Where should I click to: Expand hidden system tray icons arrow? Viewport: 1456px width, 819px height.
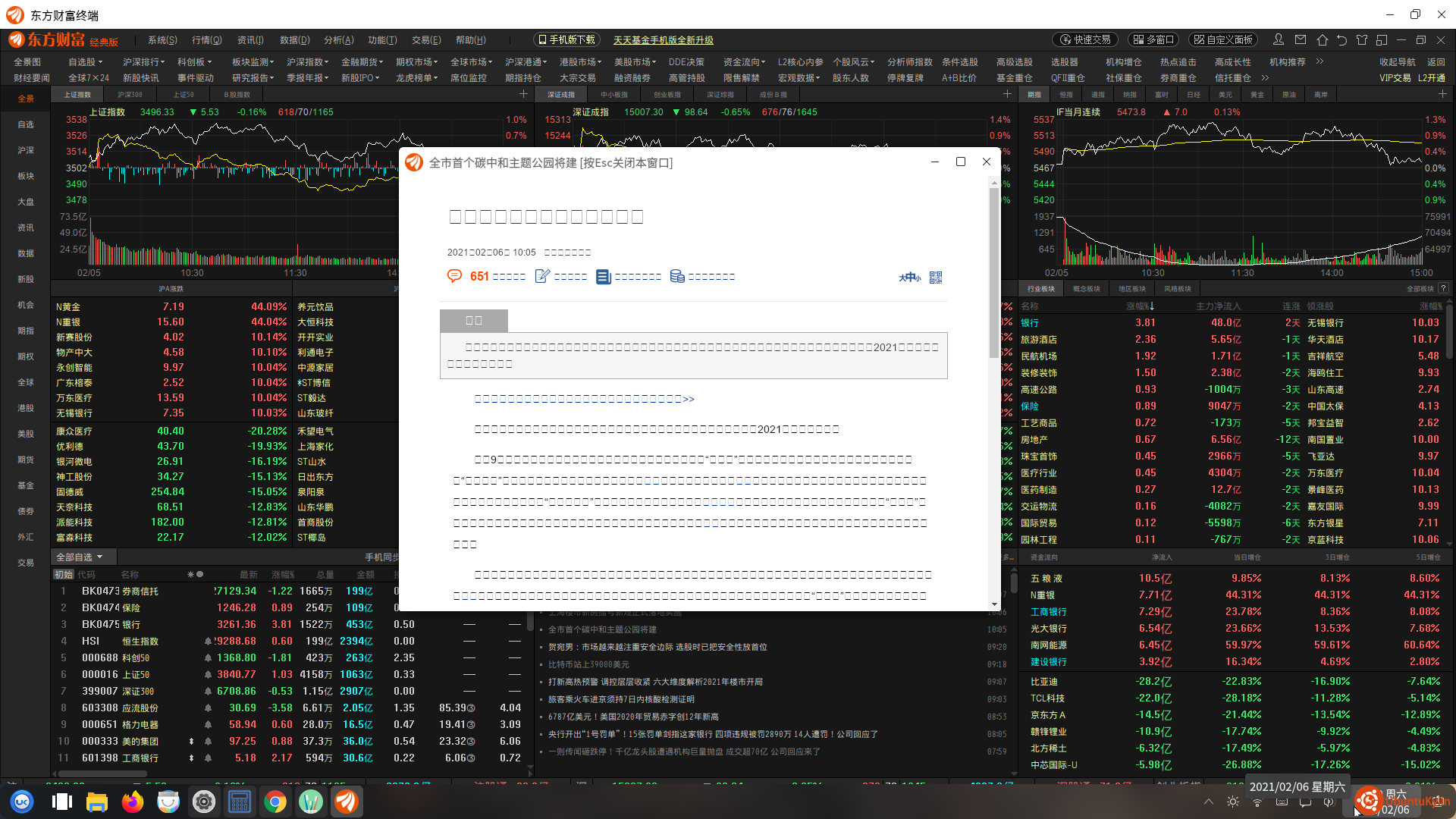[x=1209, y=802]
